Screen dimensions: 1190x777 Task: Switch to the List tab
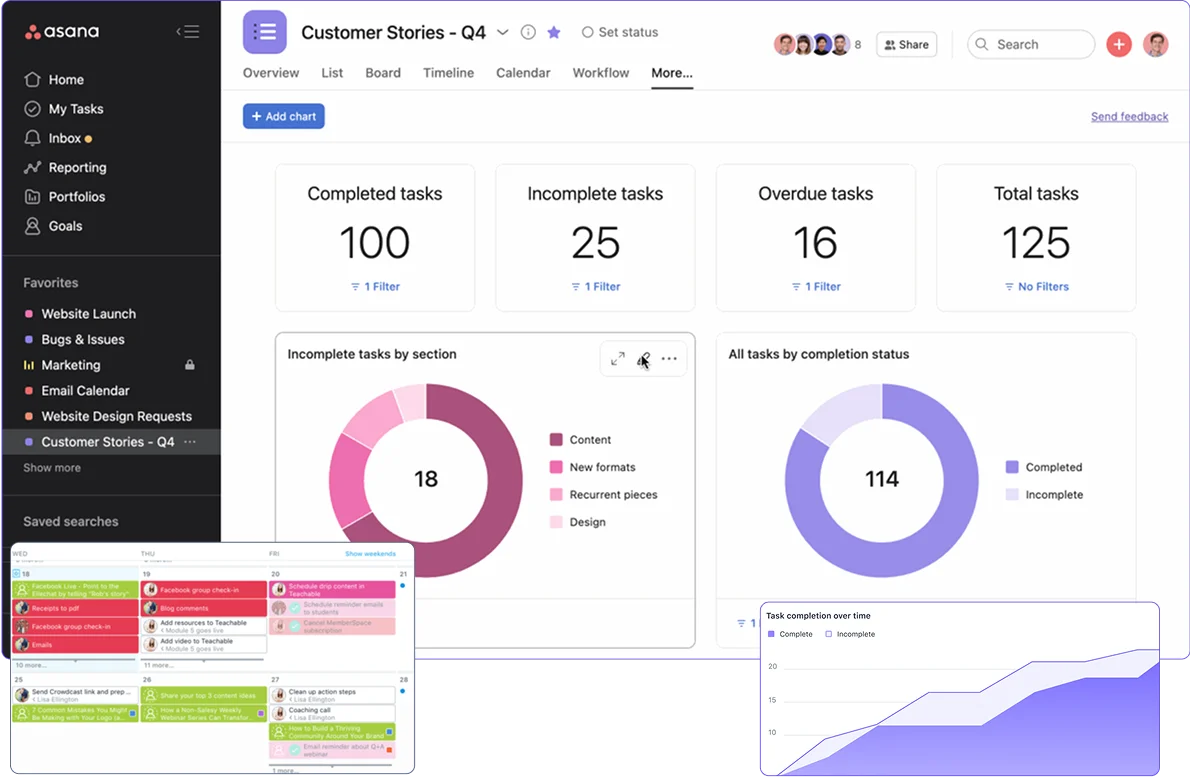(x=332, y=73)
